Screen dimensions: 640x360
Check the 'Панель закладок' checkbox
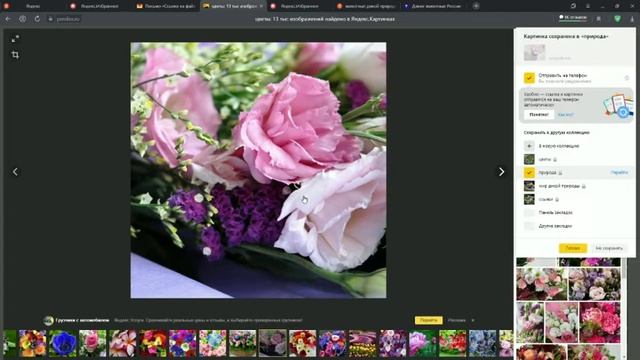[x=529, y=213]
